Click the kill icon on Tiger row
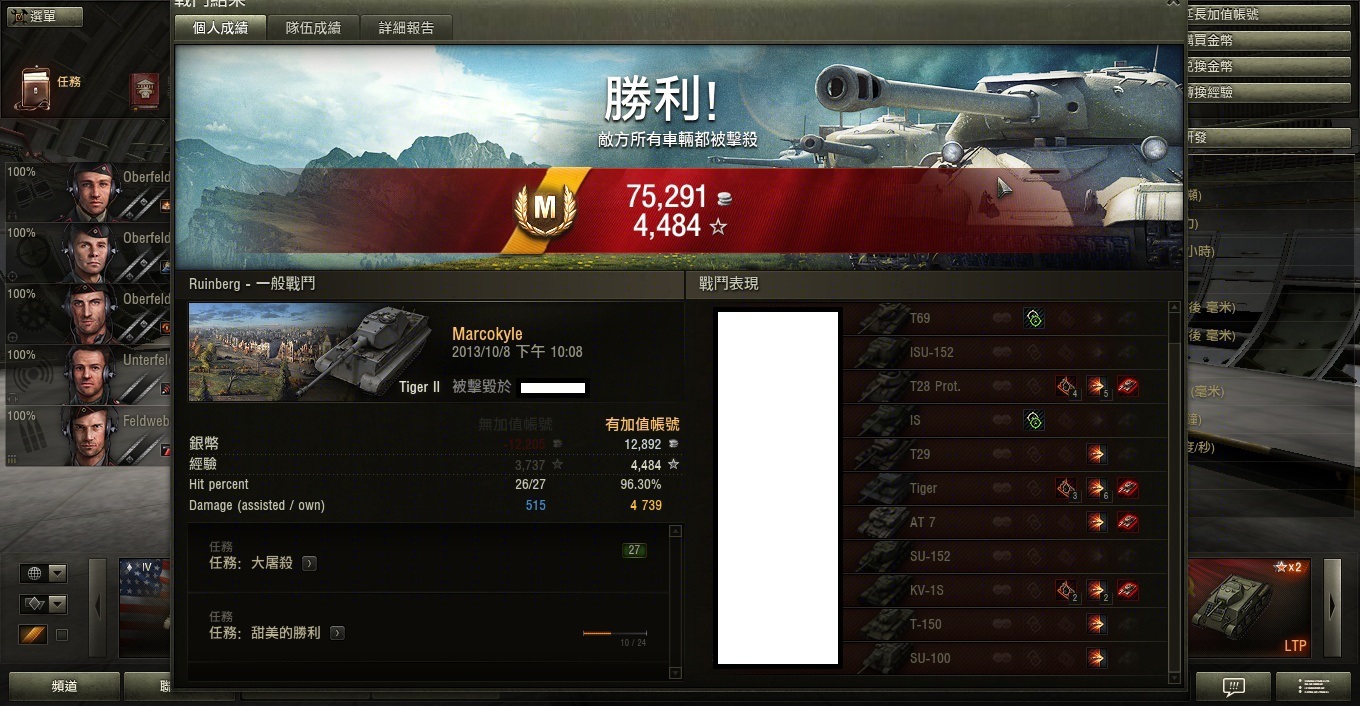This screenshot has height=706, width=1360. (x=1127, y=488)
